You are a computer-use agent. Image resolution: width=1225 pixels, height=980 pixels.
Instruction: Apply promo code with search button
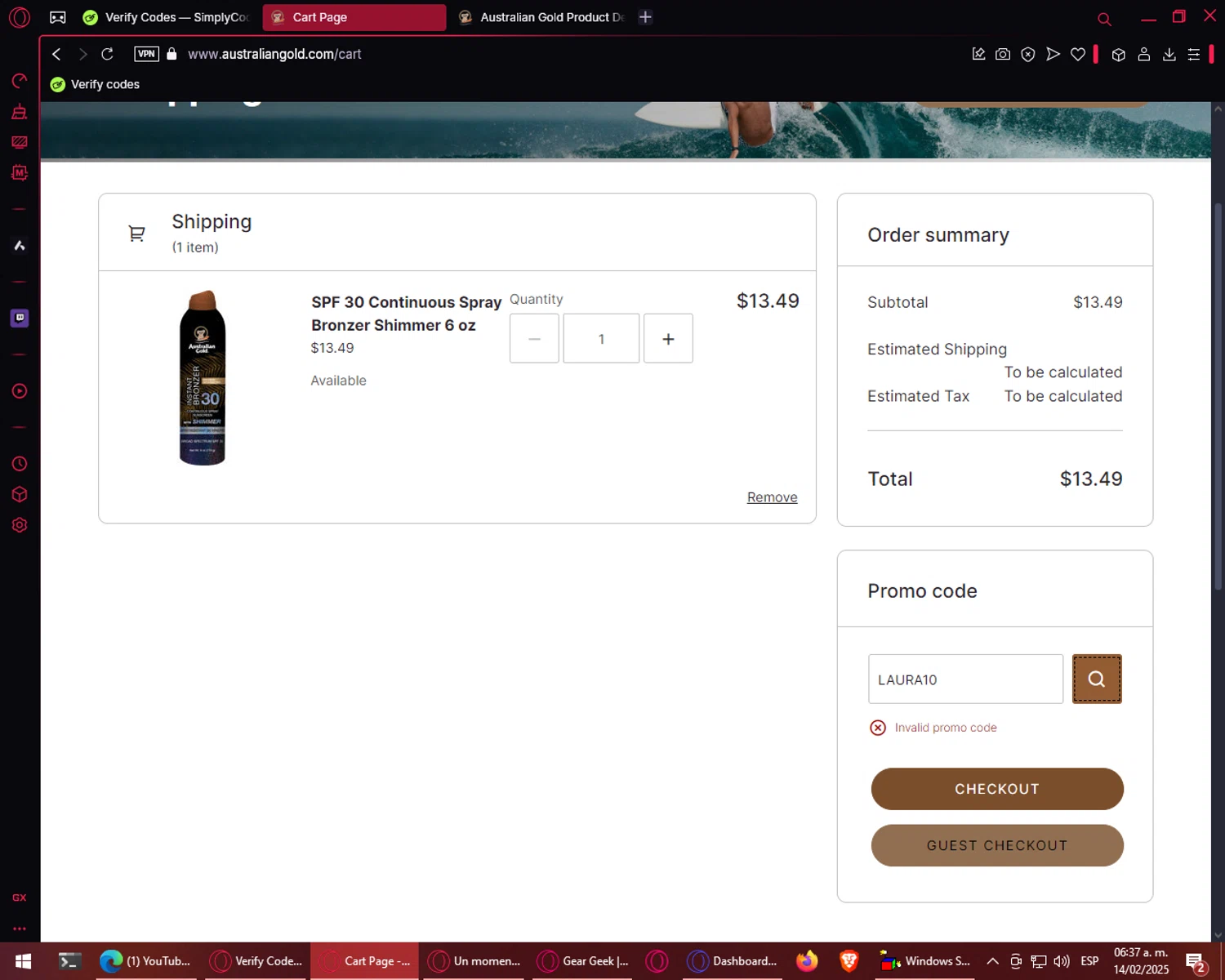click(1097, 679)
